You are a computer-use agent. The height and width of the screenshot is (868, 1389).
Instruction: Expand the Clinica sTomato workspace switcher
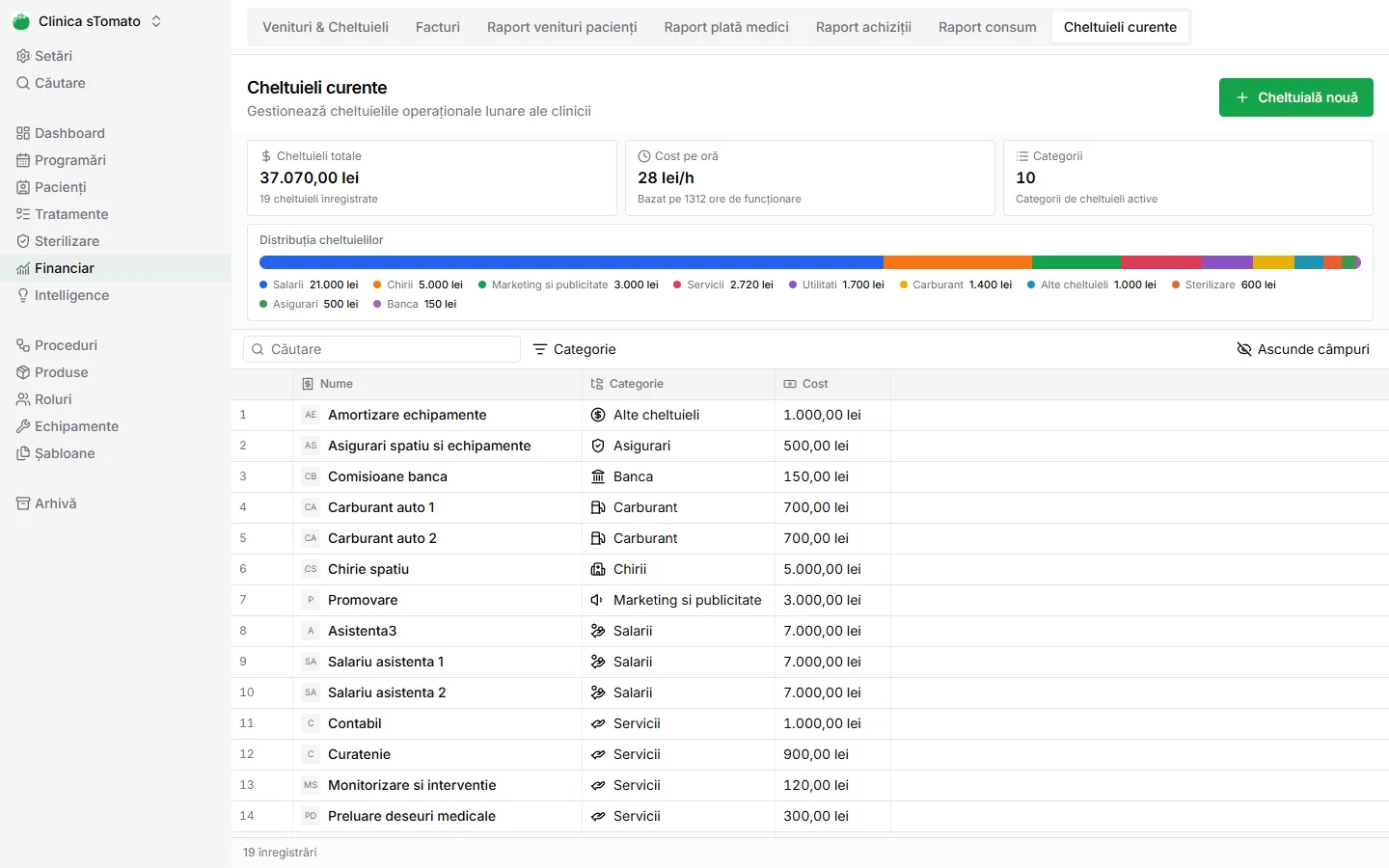156,21
